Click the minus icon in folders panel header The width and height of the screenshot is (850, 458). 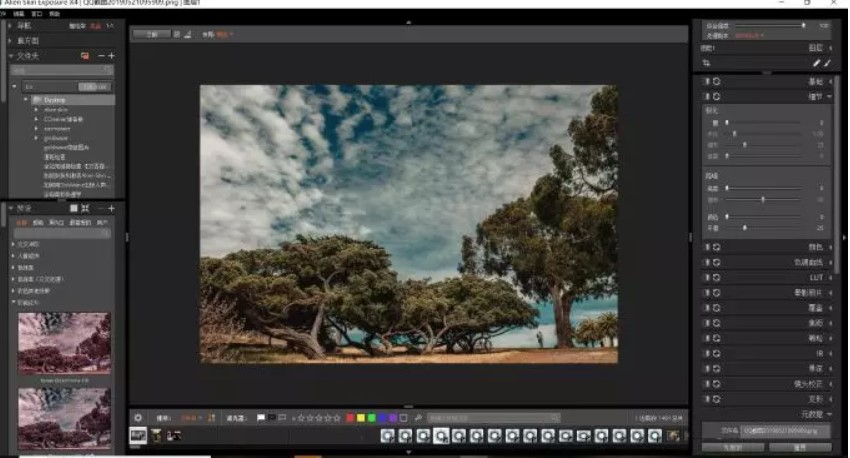click(x=100, y=55)
